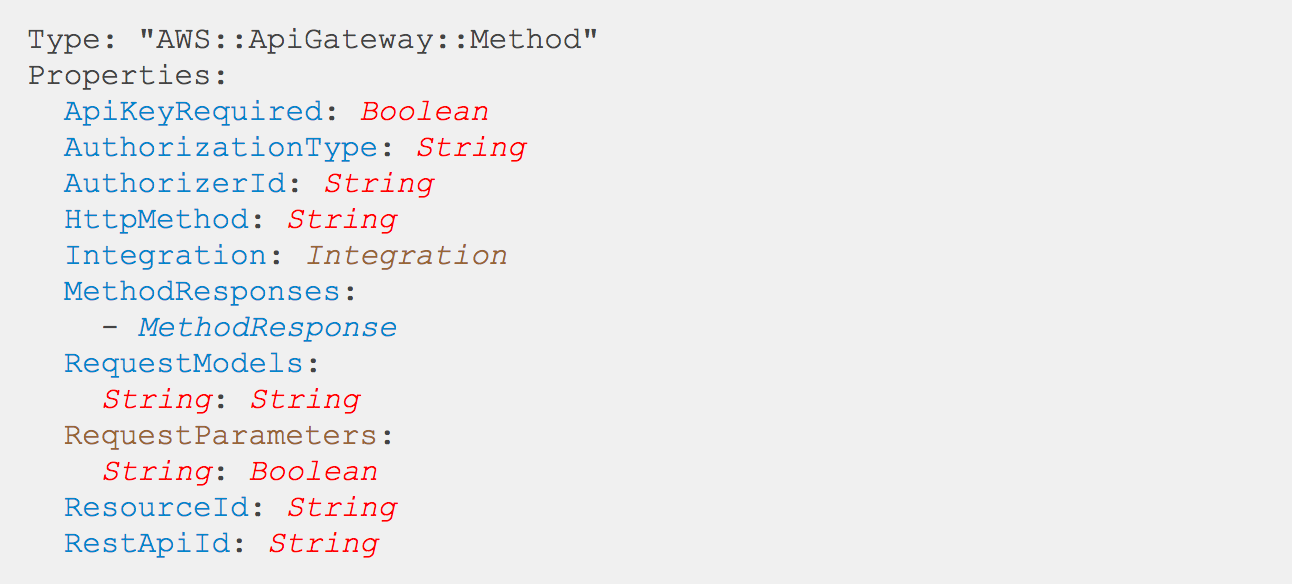Click the MethodResponses property link

202,291
